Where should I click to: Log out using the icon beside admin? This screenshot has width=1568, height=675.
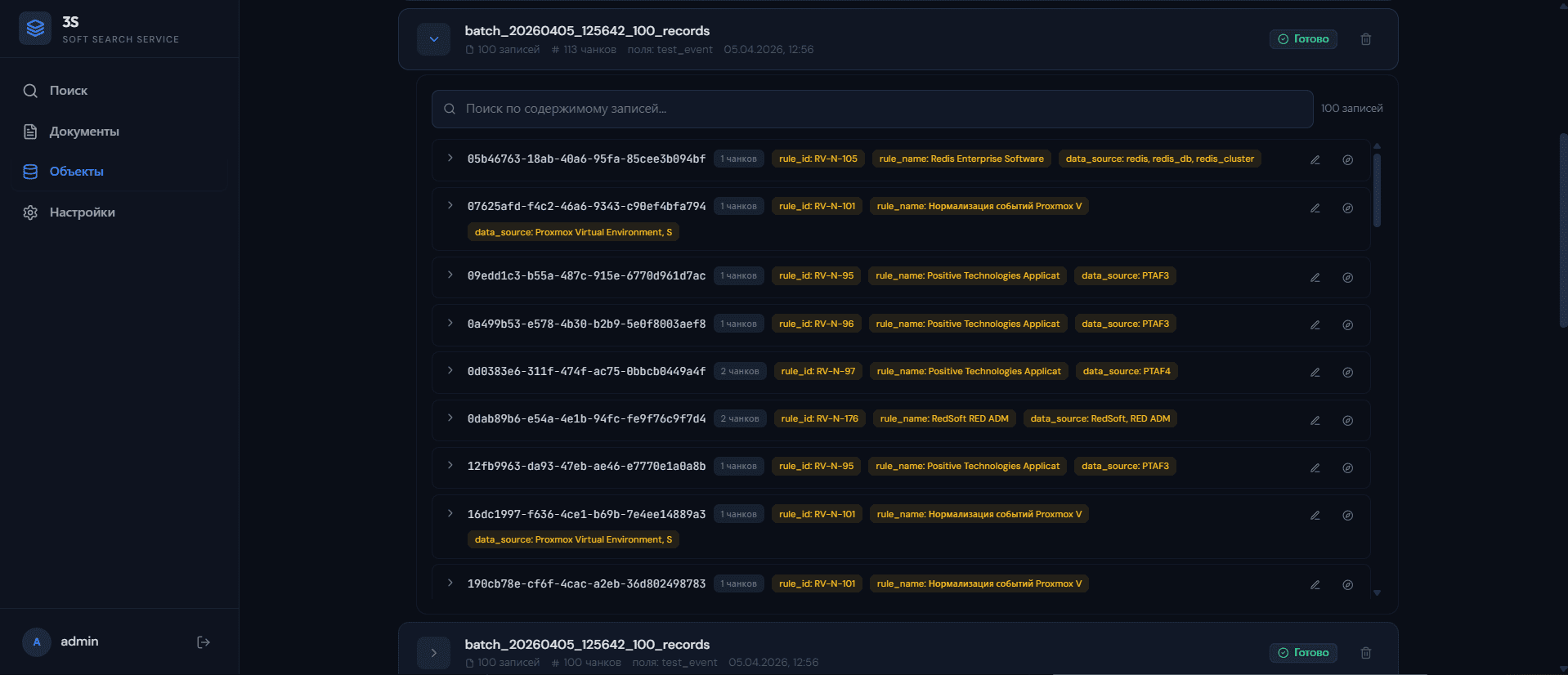[x=204, y=642]
